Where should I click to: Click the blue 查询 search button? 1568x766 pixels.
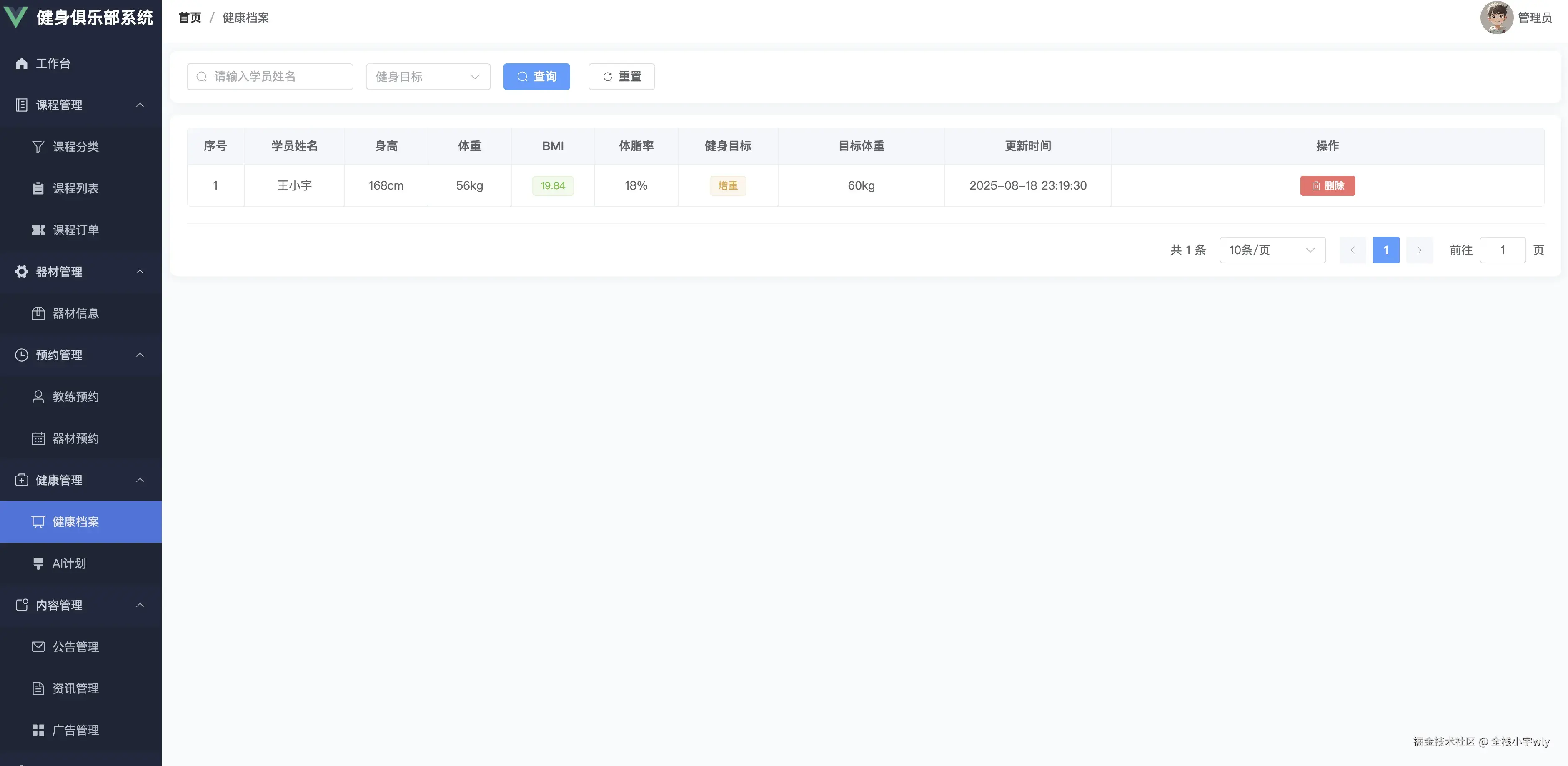[536, 77]
